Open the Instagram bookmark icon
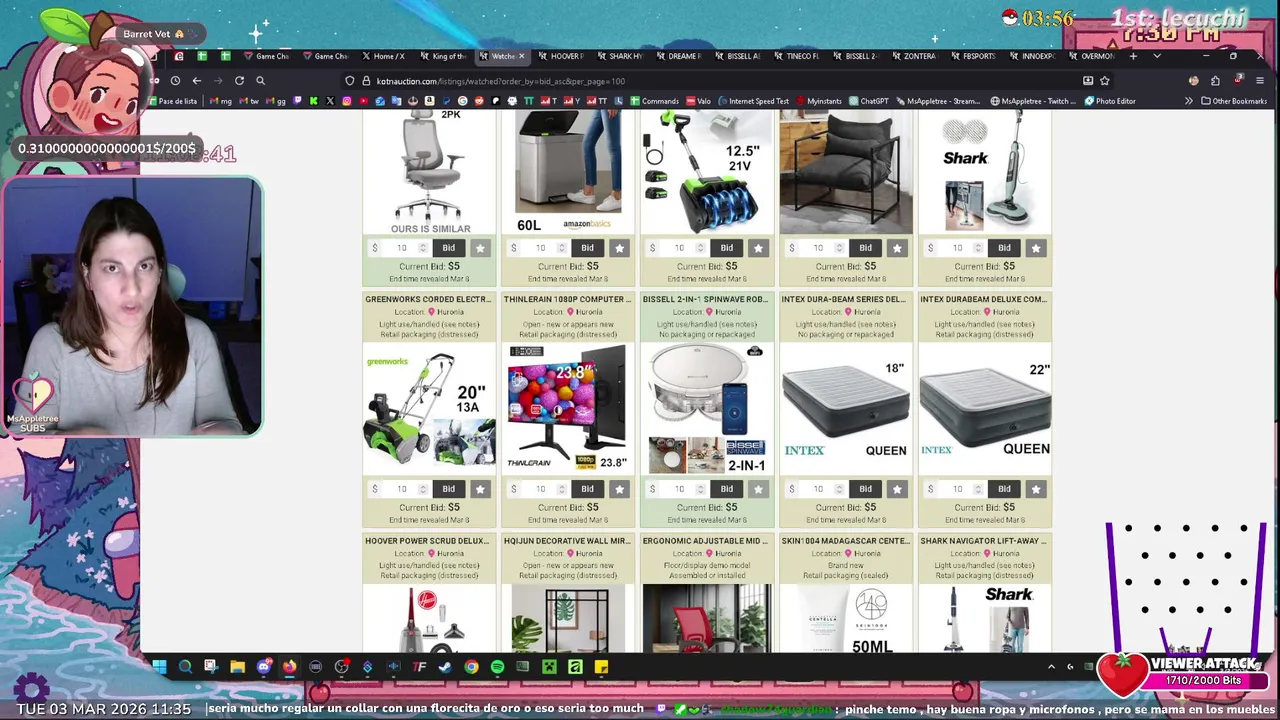Viewport: 1280px width, 720px height. point(347,101)
